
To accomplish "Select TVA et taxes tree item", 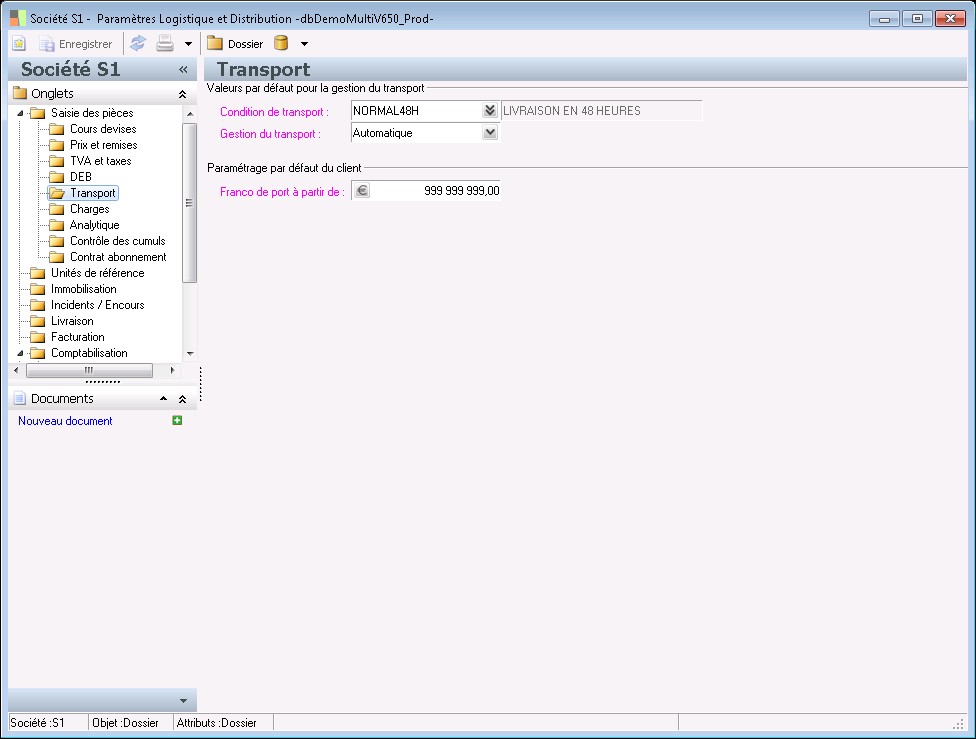I will [100, 161].
